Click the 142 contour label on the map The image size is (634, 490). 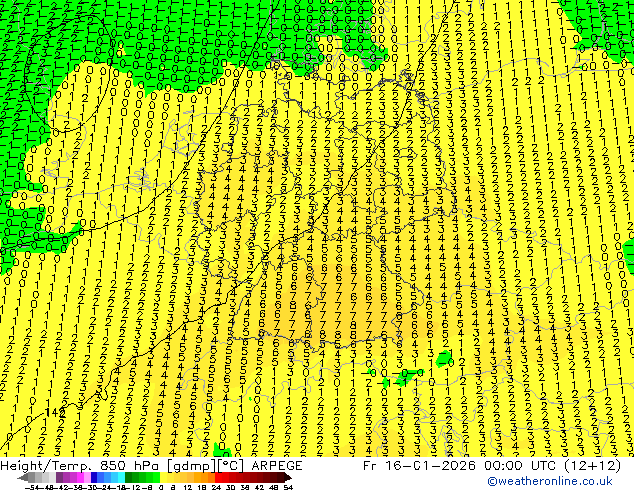55,413
